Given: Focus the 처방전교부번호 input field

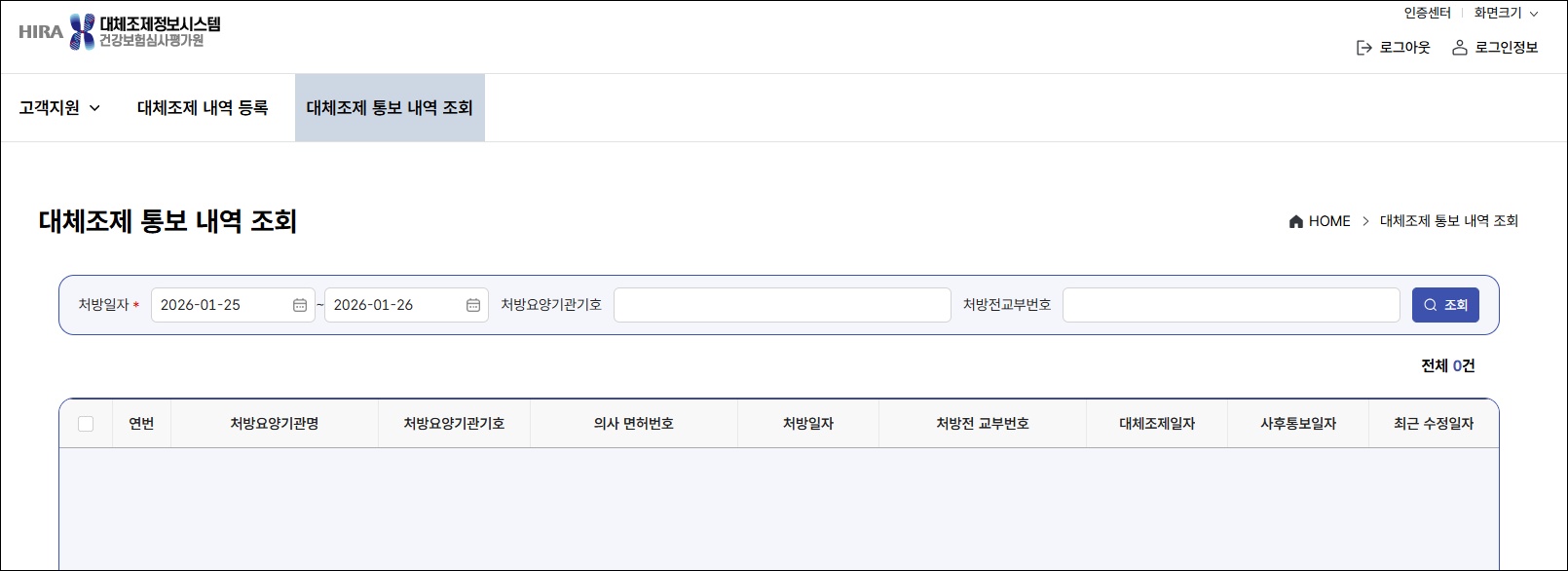Looking at the screenshot, I should tap(1231, 305).
